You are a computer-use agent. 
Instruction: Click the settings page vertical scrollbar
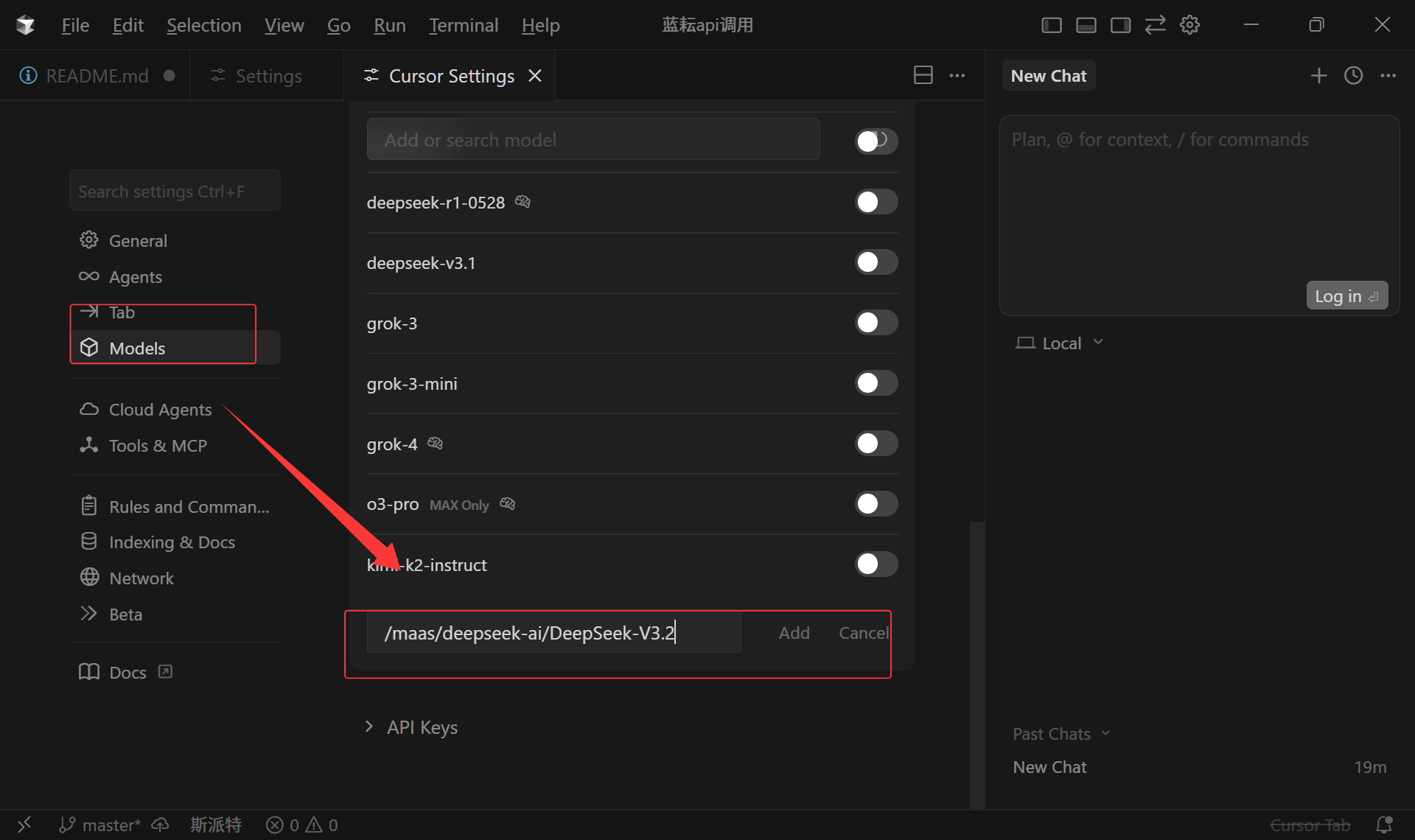point(977,663)
